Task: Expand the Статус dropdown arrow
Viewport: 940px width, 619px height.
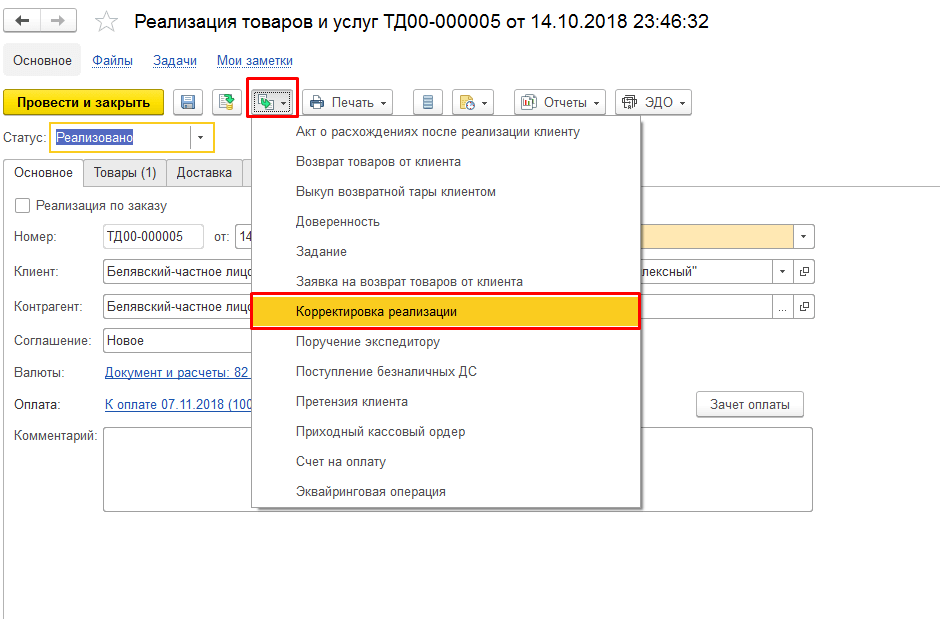Action: tap(201, 138)
